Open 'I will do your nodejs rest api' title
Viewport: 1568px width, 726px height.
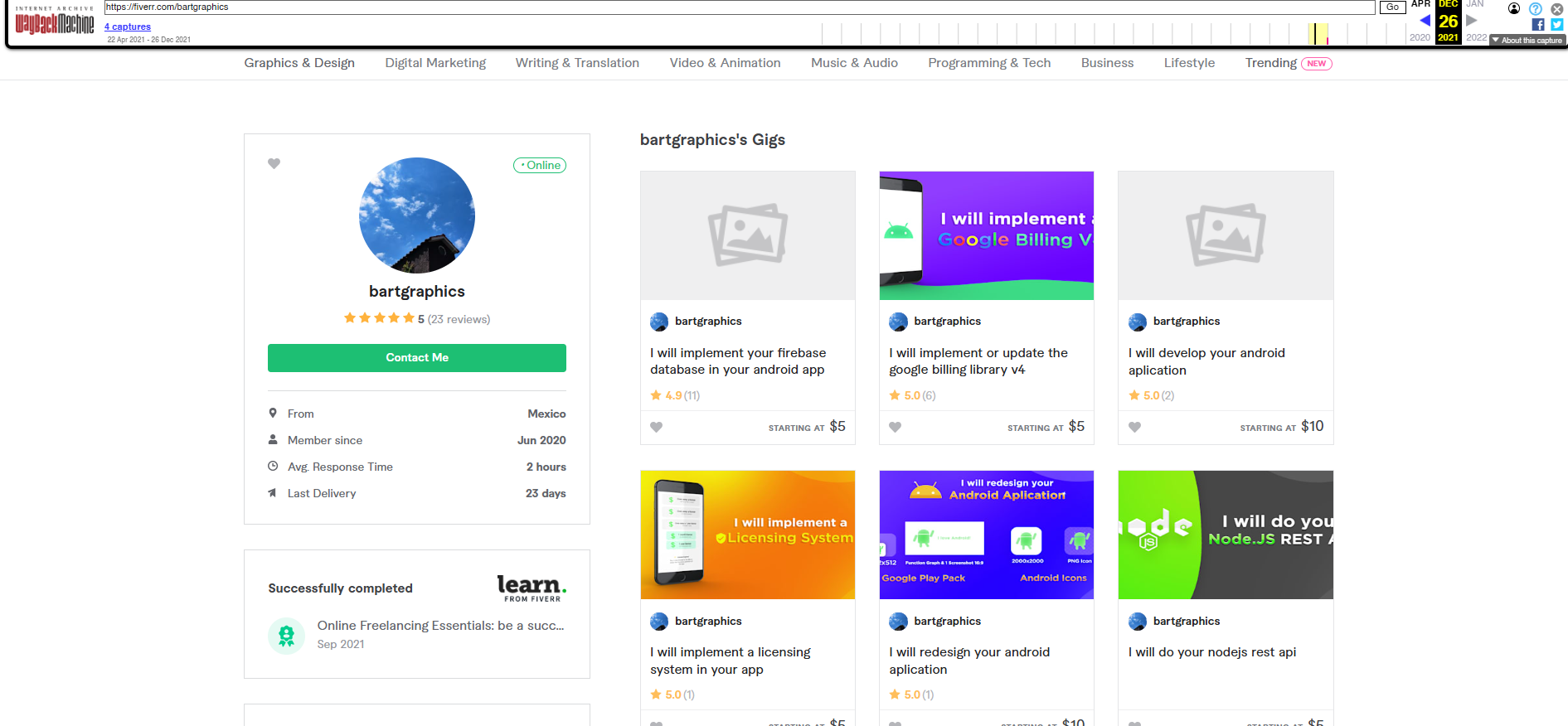coord(1212,652)
